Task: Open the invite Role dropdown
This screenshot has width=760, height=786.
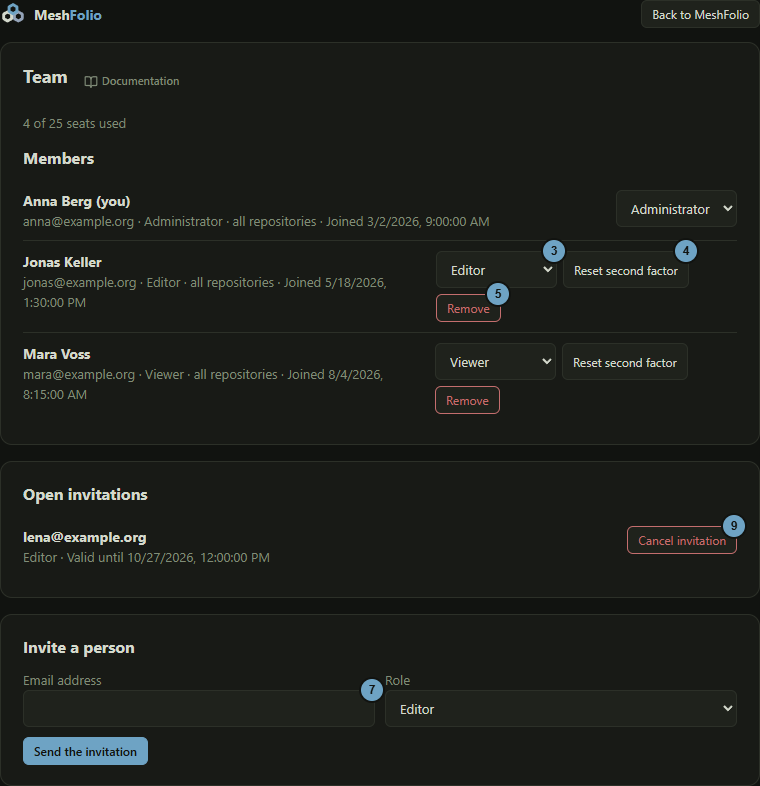Action: (x=560, y=708)
